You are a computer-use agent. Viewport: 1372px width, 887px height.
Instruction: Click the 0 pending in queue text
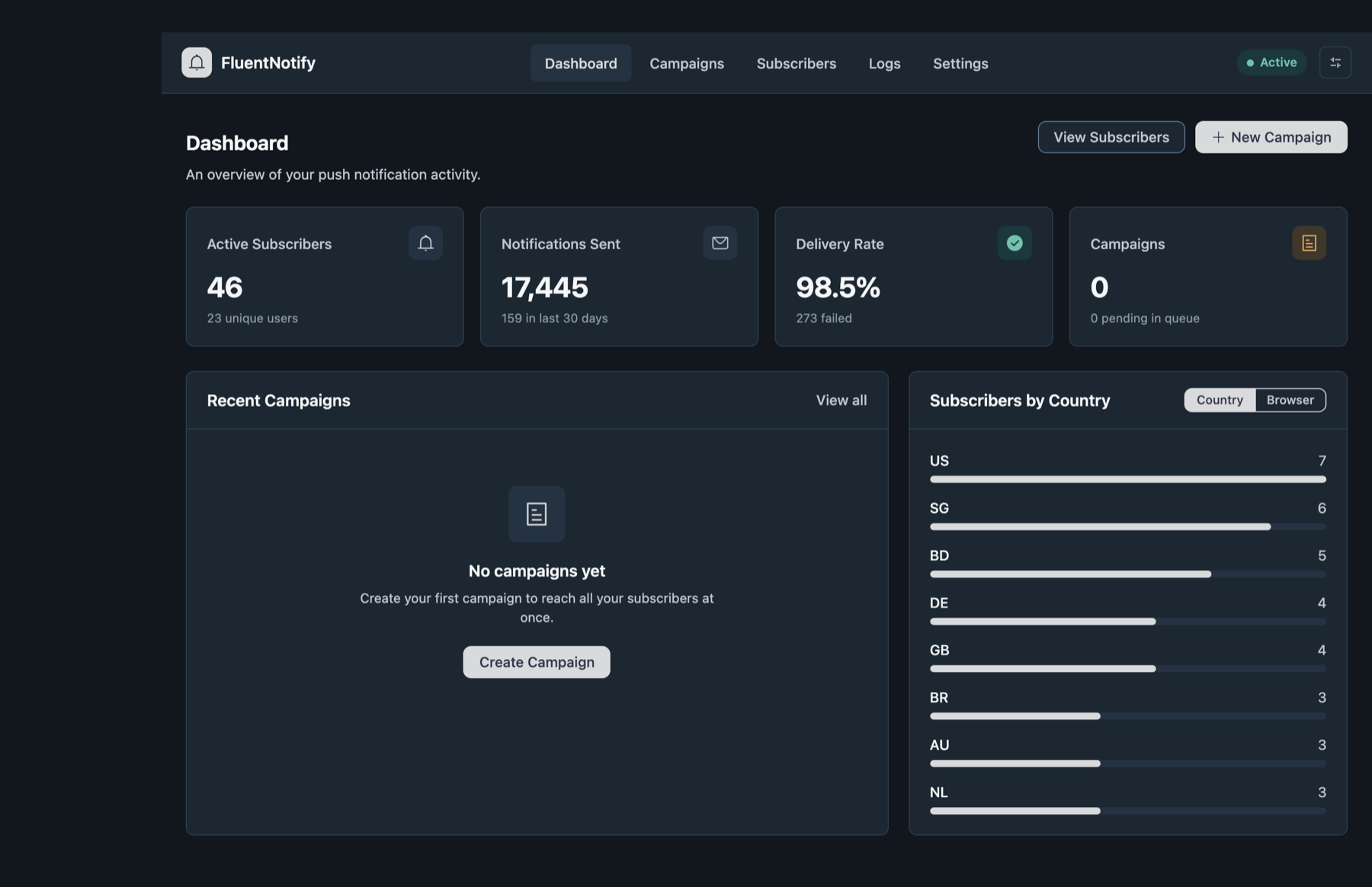tap(1145, 318)
